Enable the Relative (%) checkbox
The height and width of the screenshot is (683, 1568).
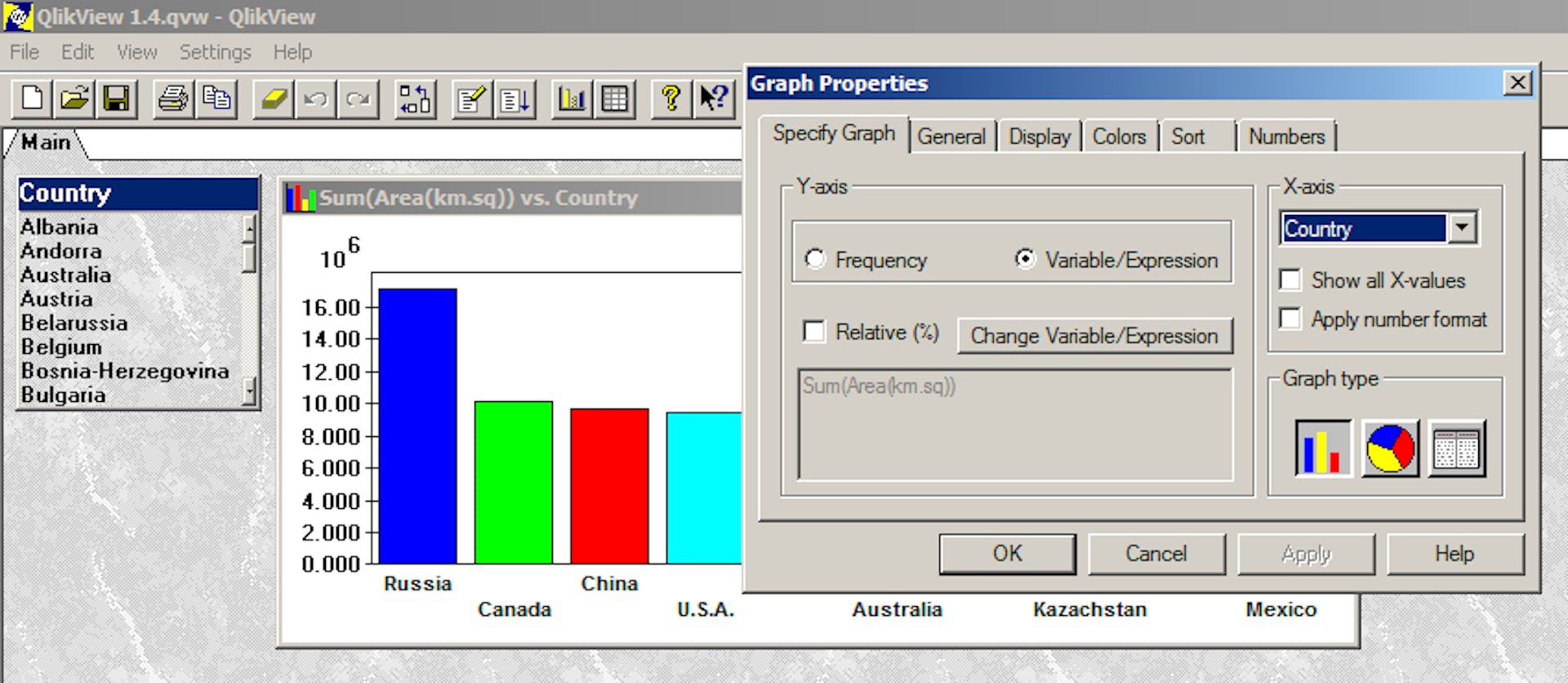814,332
